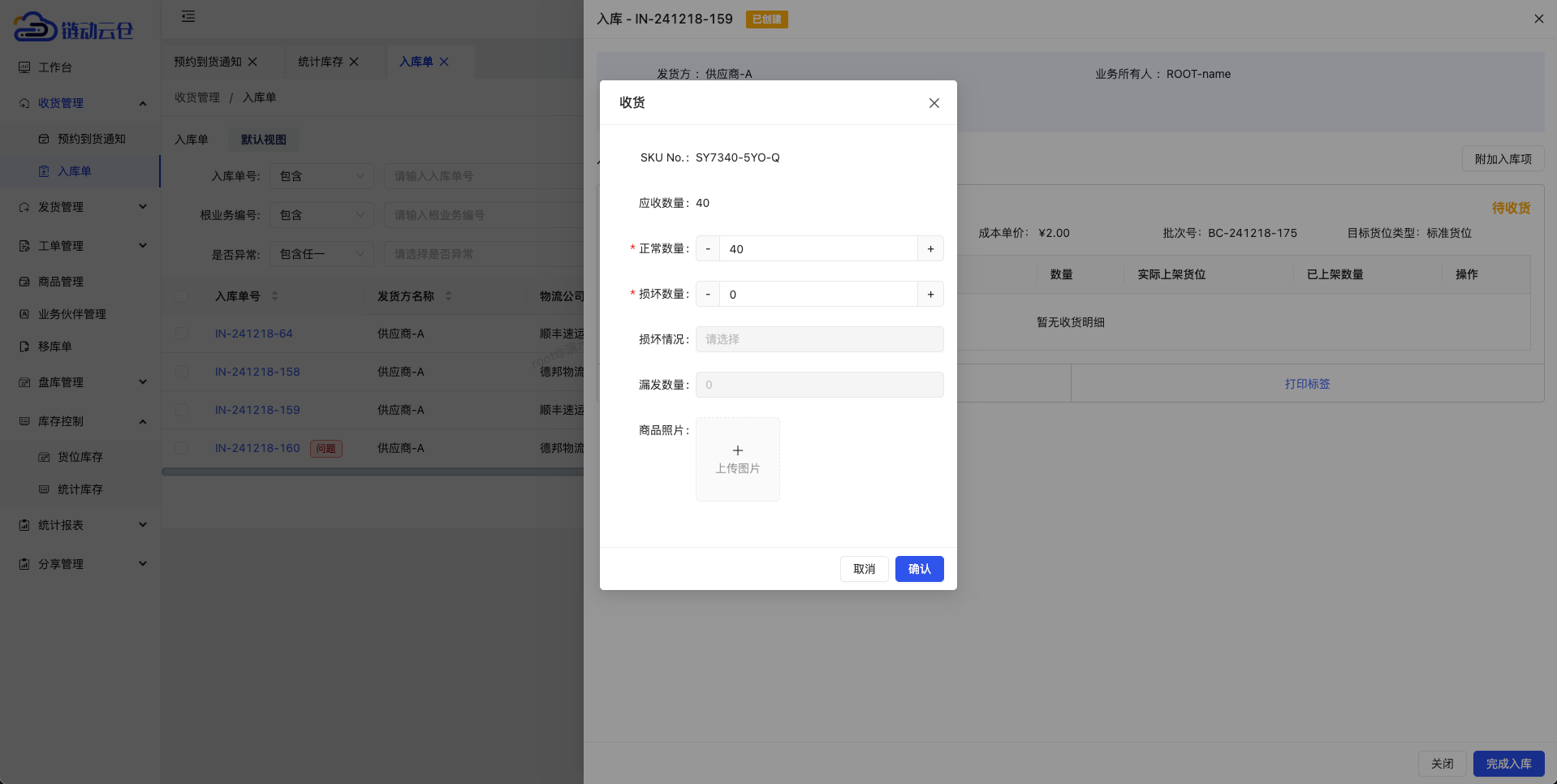
Task: Click the sidebar collapse menu icon
Action: click(188, 17)
